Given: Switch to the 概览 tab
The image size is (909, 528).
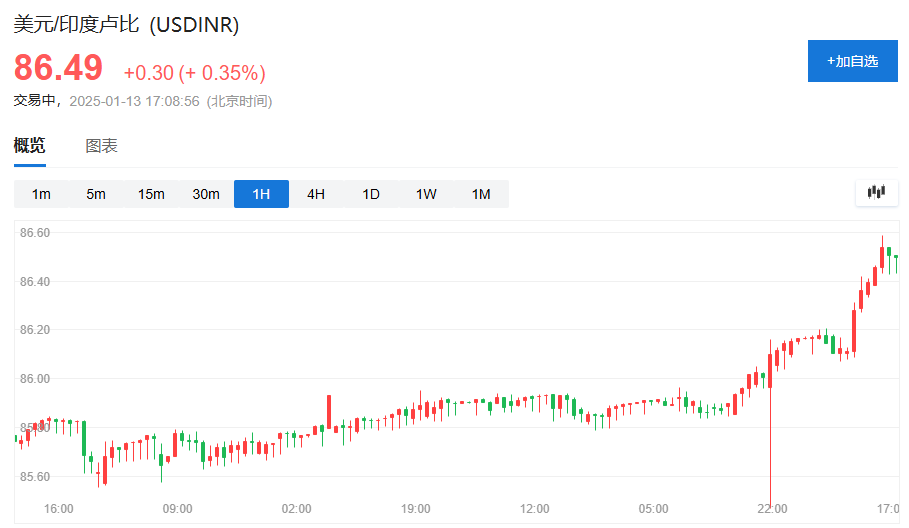Looking at the screenshot, I should coord(30,145).
